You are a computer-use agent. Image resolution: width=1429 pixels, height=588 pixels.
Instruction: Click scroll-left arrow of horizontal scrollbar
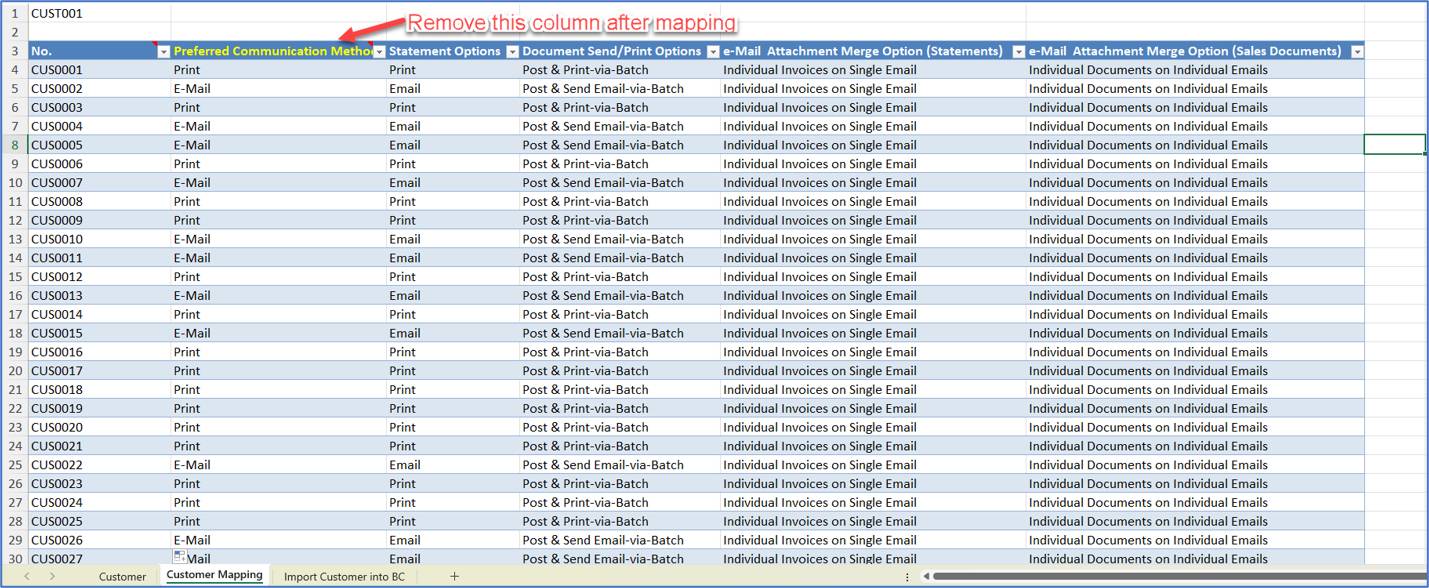927,576
